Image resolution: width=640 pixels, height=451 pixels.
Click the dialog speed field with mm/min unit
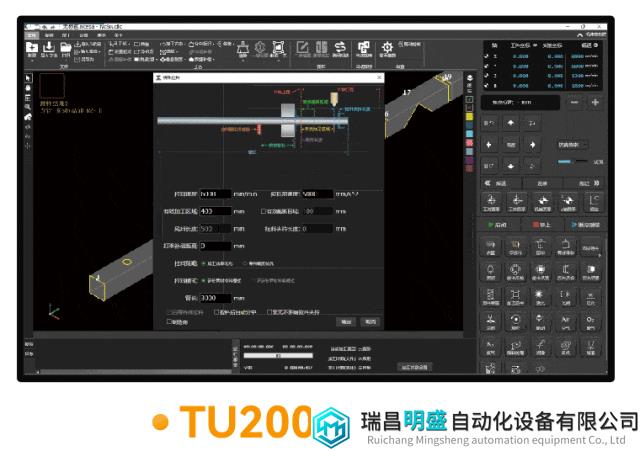(215, 194)
